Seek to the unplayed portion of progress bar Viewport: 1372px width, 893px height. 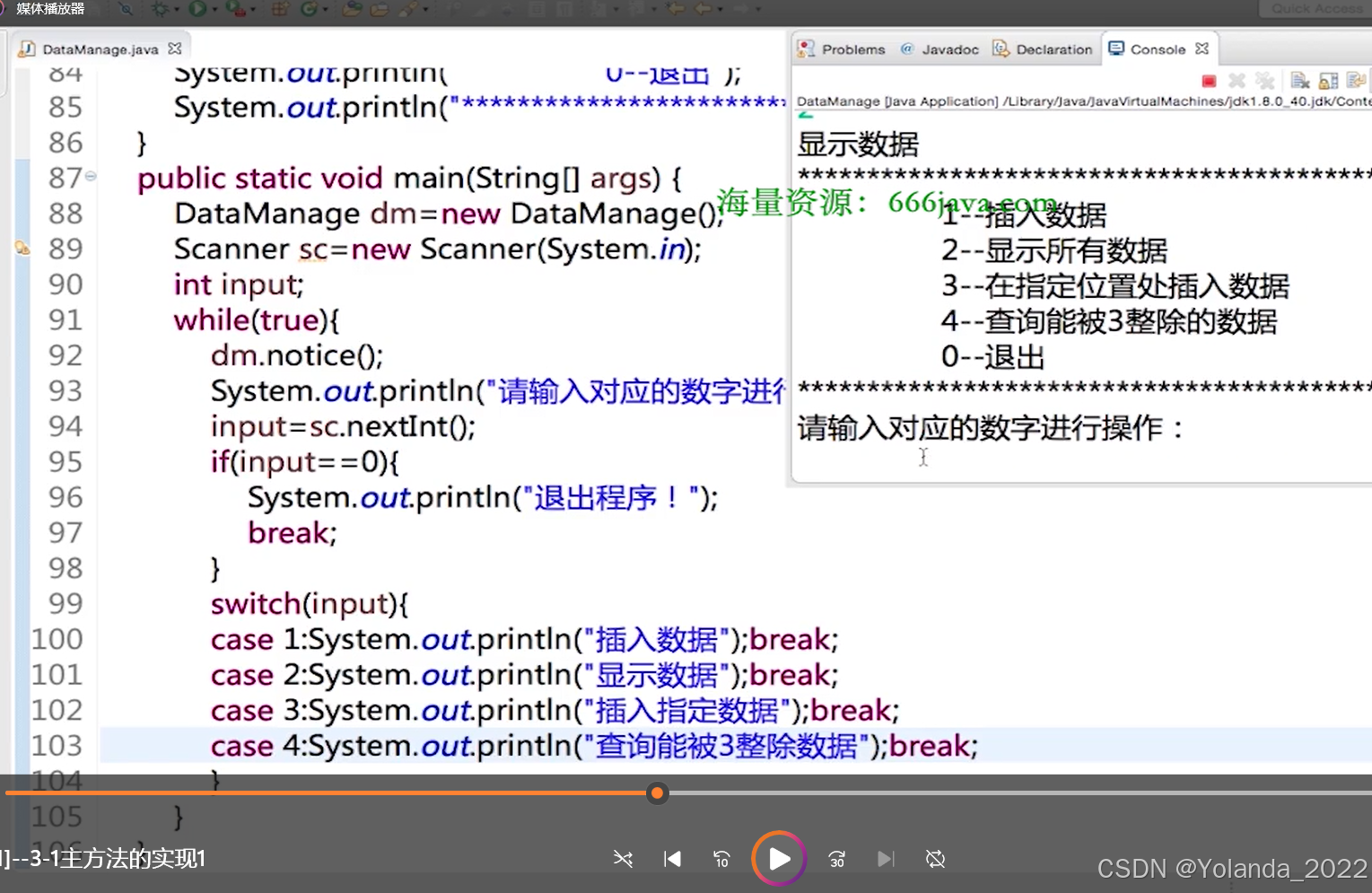coord(1019,792)
